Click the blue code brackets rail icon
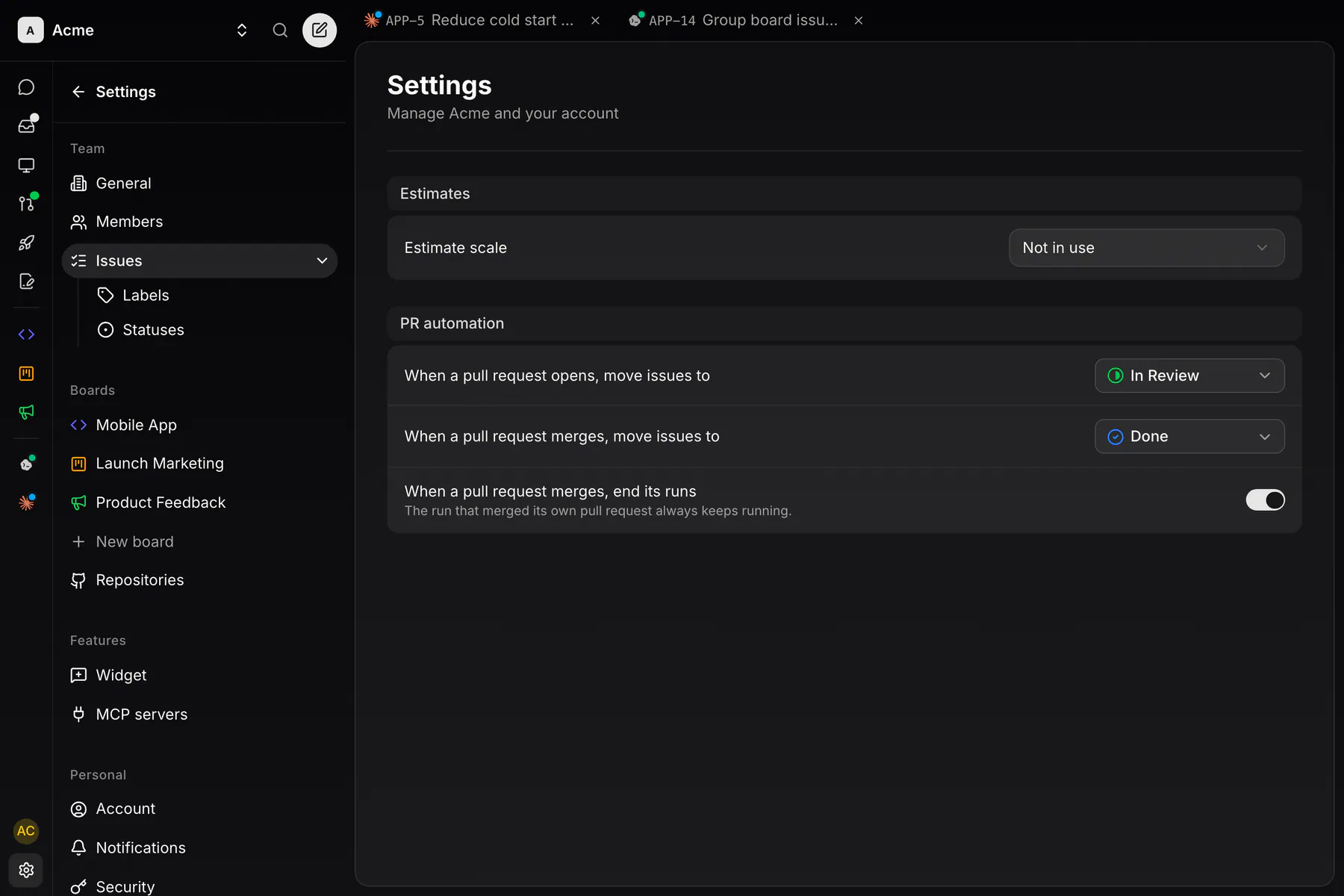Screen dimensions: 1344x896 pyautogui.click(x=26, y=335)
